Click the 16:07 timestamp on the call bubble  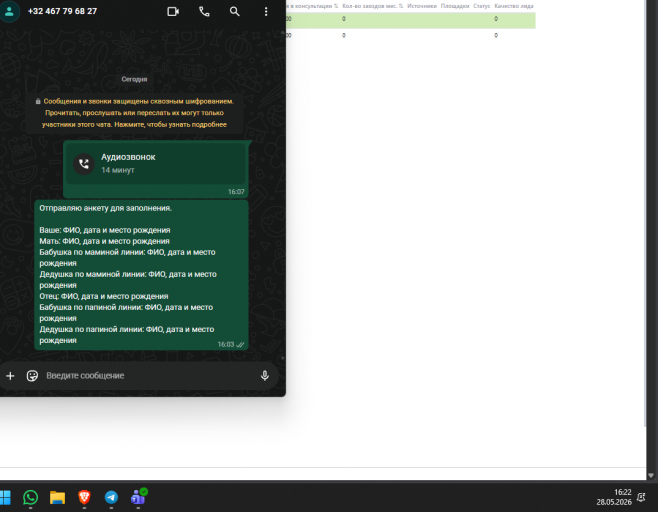[236, 192]
